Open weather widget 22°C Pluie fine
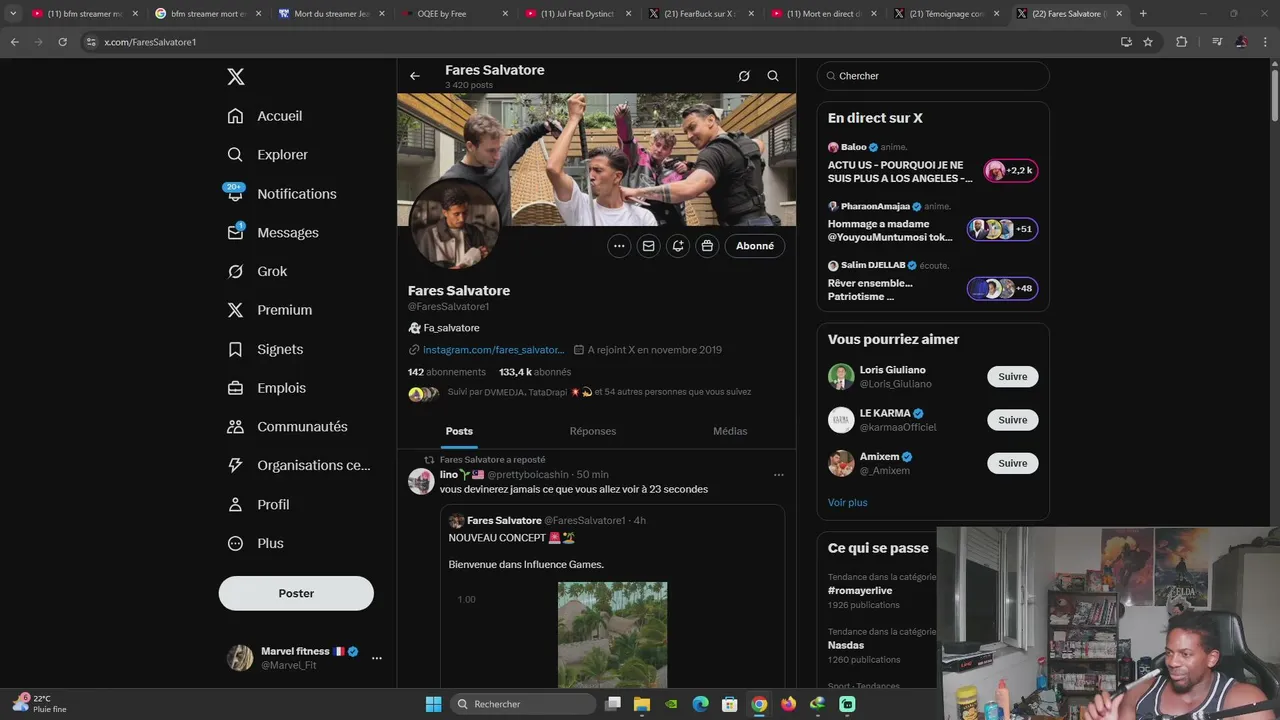 click(40, 704)
